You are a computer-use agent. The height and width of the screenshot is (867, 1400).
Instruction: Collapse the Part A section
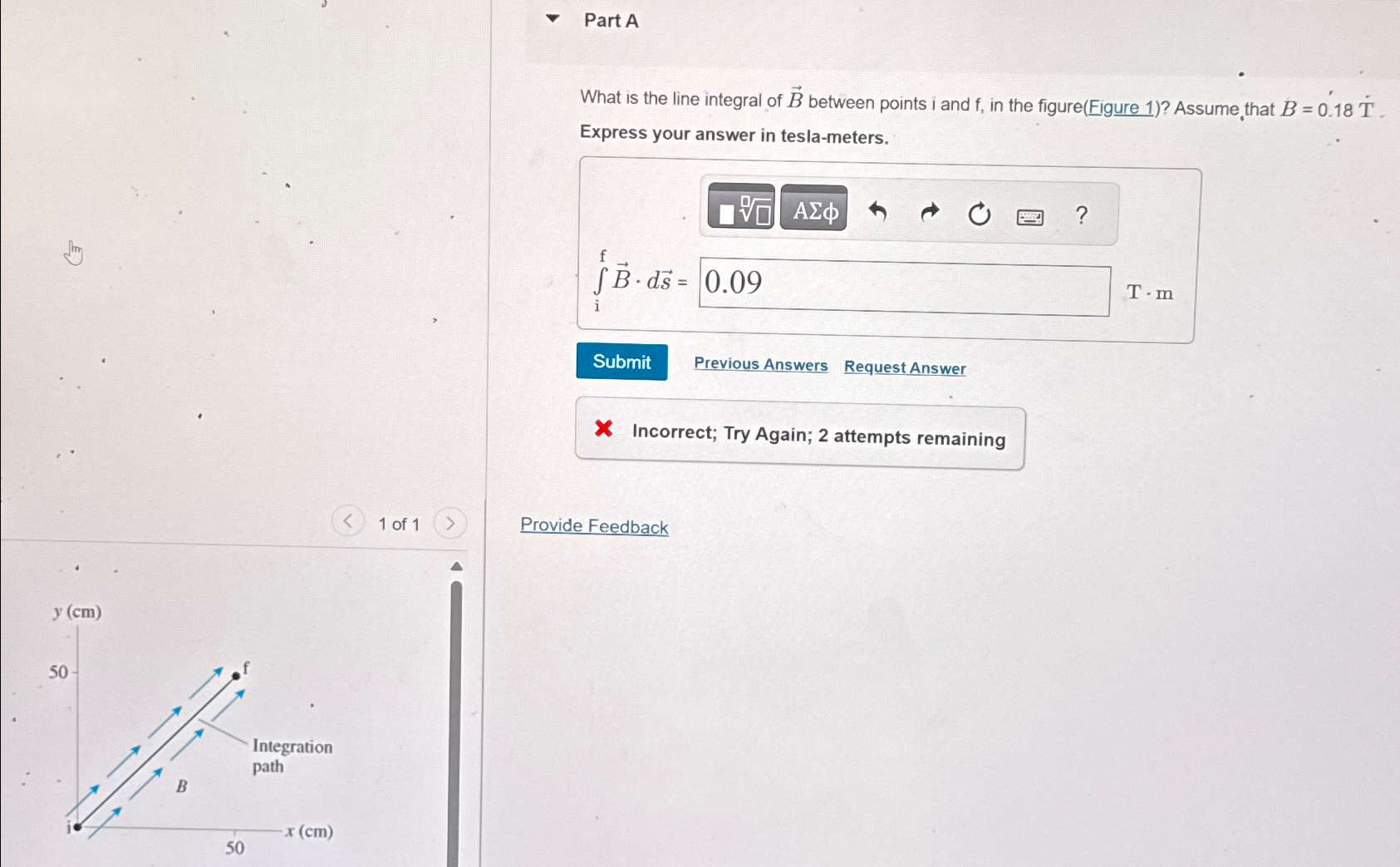tap(553, 18)
